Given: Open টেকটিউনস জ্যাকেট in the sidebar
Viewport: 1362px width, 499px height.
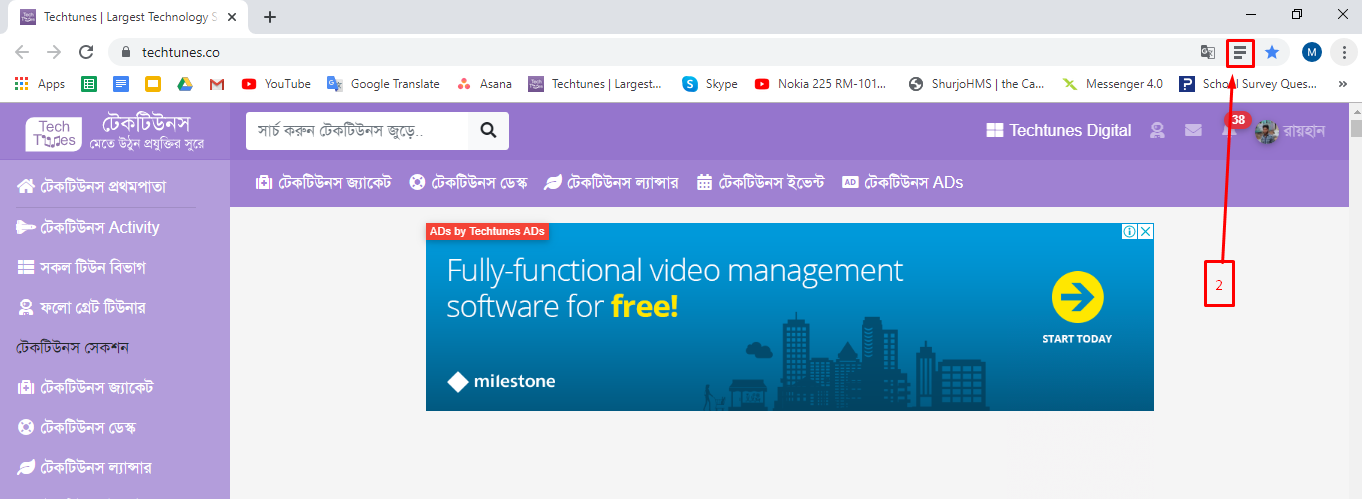Looking at the screenshot, I should coord(85,387).
